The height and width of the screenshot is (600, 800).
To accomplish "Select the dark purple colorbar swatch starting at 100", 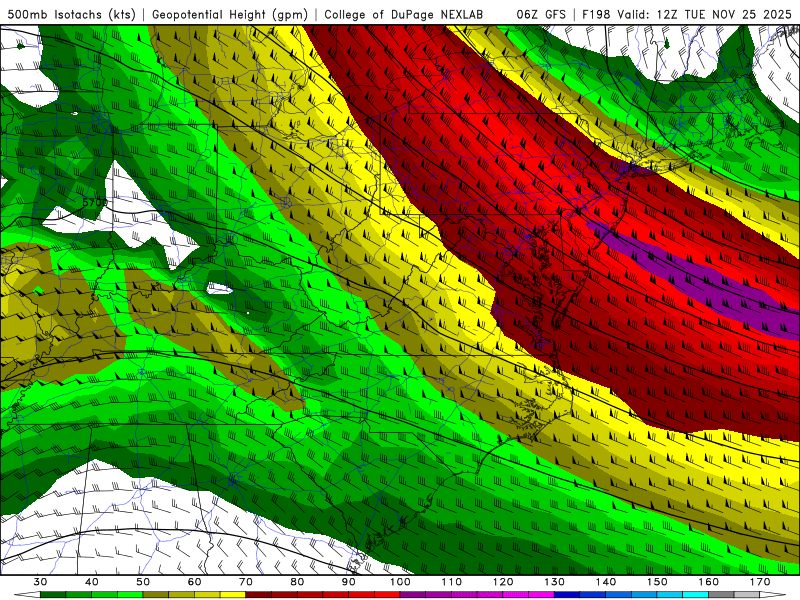I will (413, 594).
